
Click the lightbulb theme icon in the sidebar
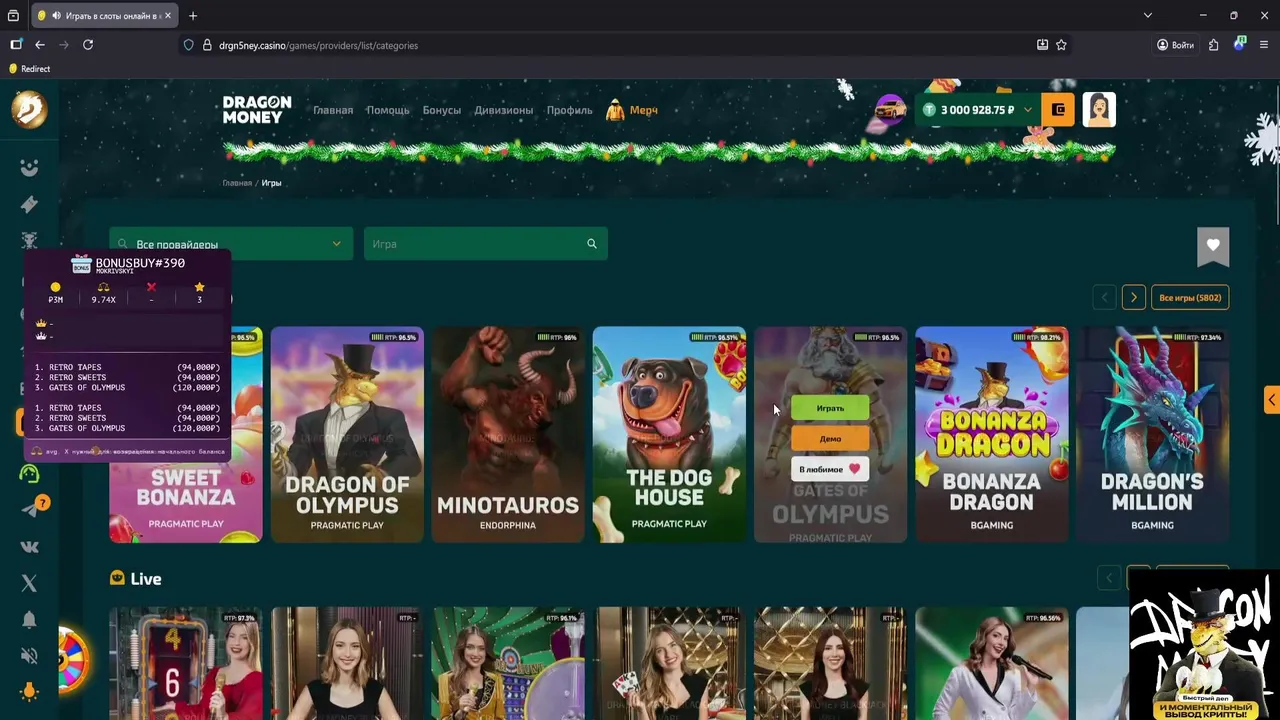(x=29, y=692)
